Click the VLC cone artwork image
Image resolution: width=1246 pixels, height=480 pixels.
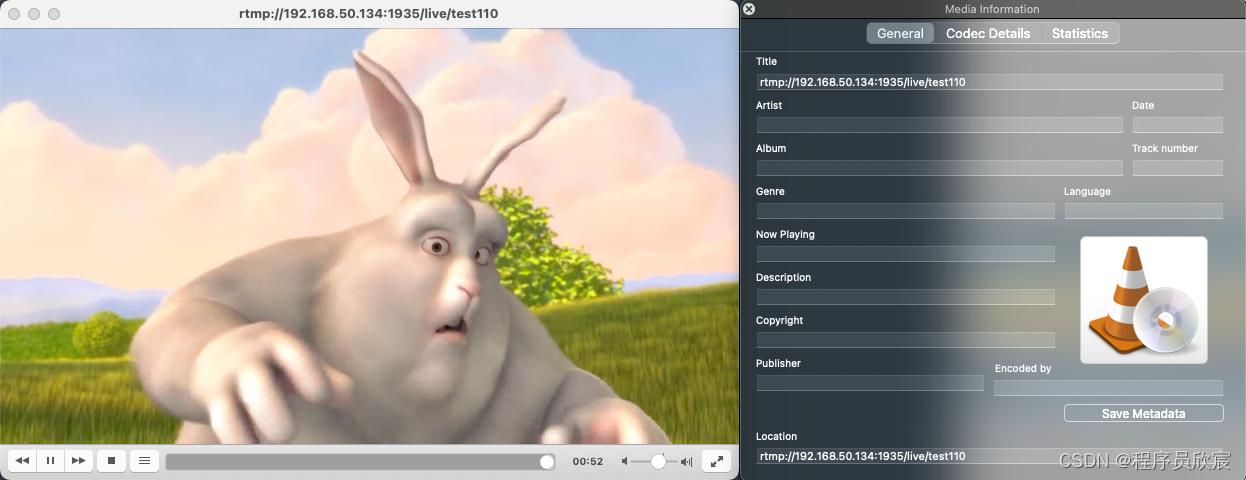point(1143,300)
